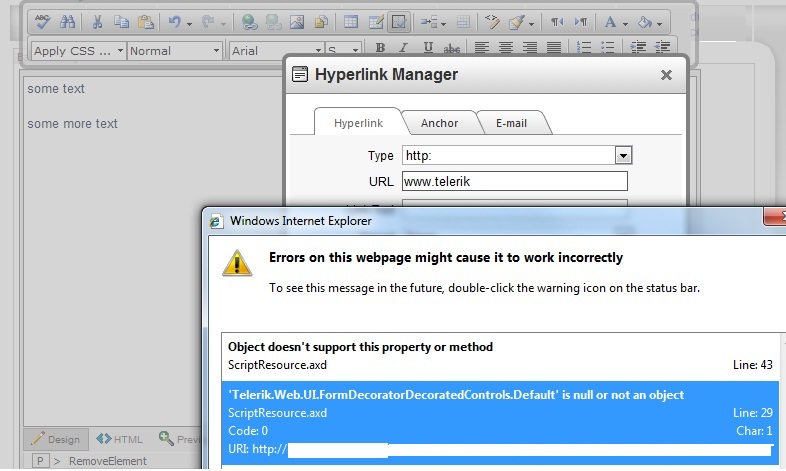Center align the text
786x471 pixels.
click(x=506, y=48)
